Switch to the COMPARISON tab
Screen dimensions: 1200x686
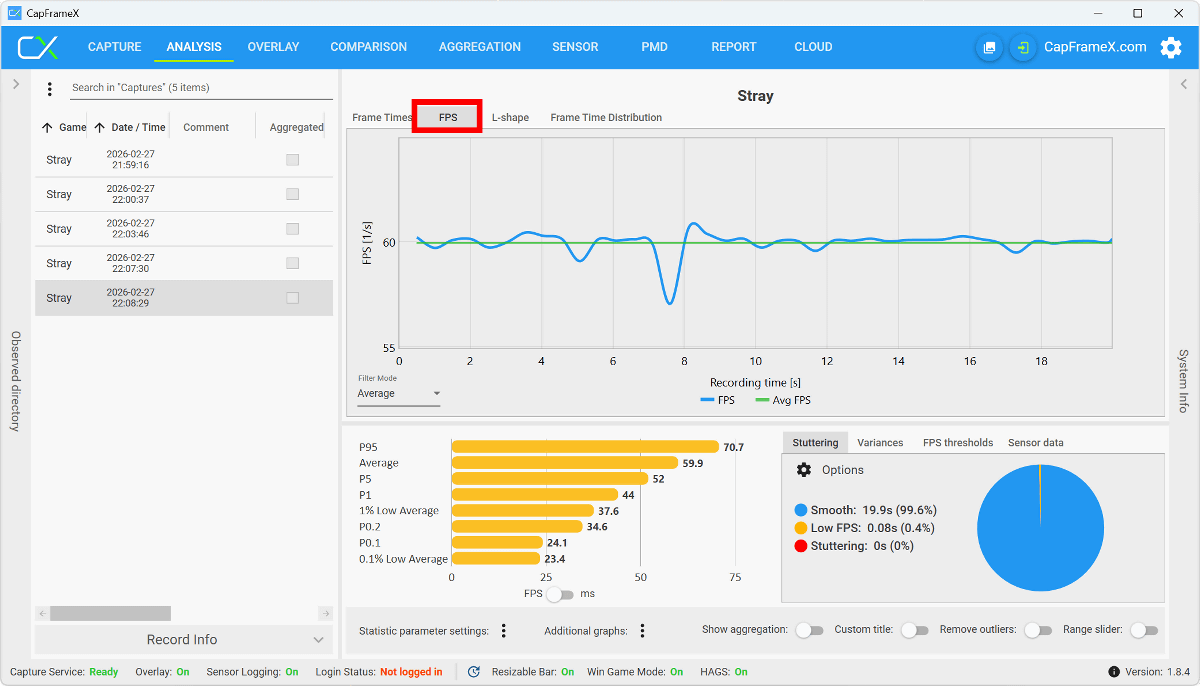click(x=368, y=47)
